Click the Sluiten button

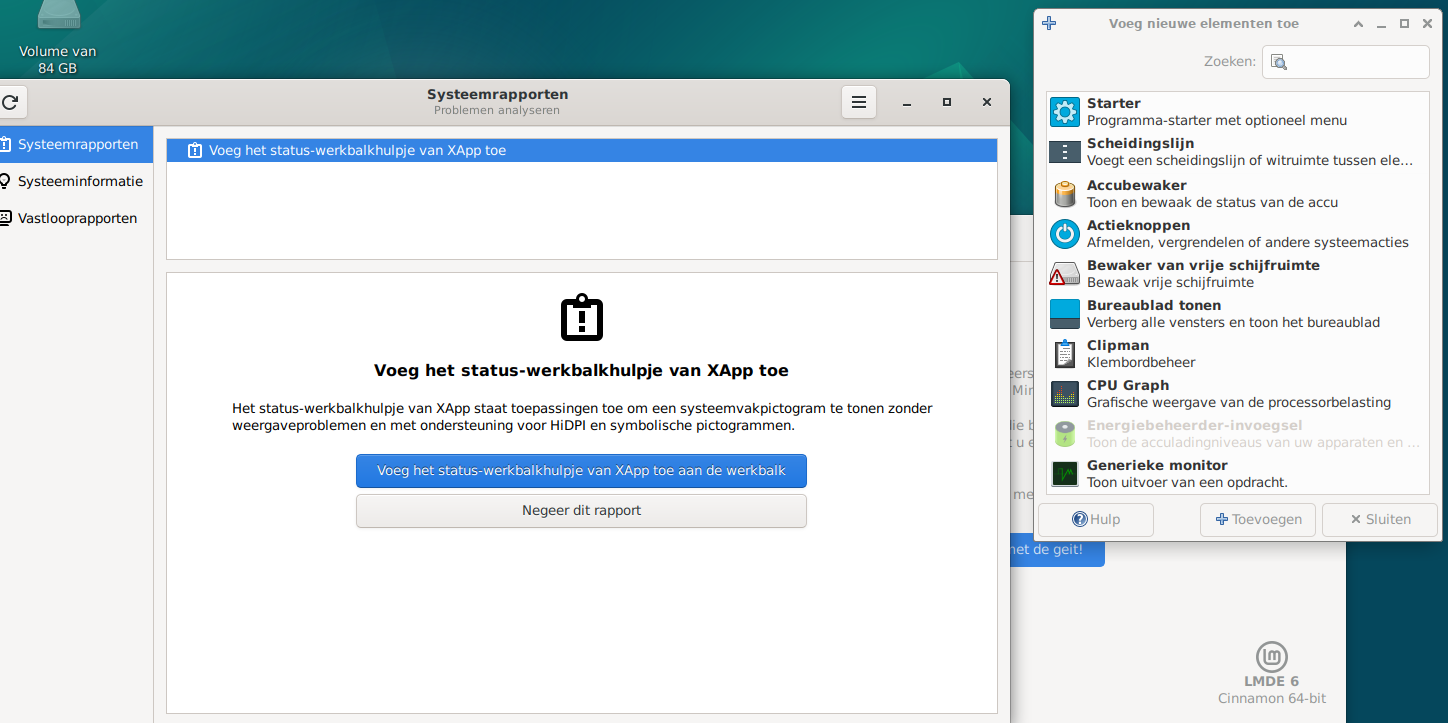[x=1380, y=520]
